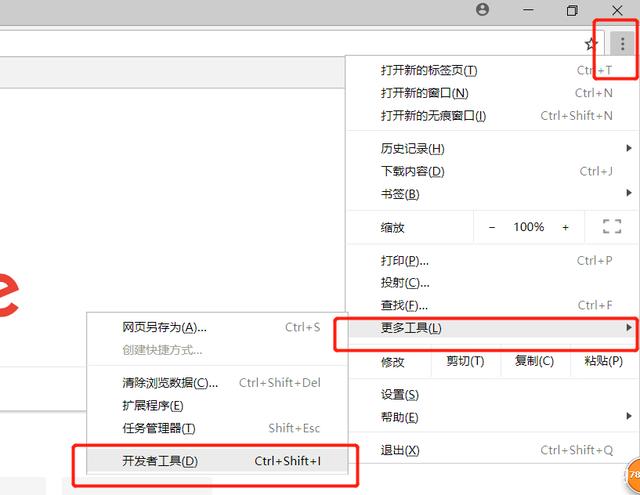Select the 100% zoom value
This screenshot has width=640, height=495.
(529, 227)
